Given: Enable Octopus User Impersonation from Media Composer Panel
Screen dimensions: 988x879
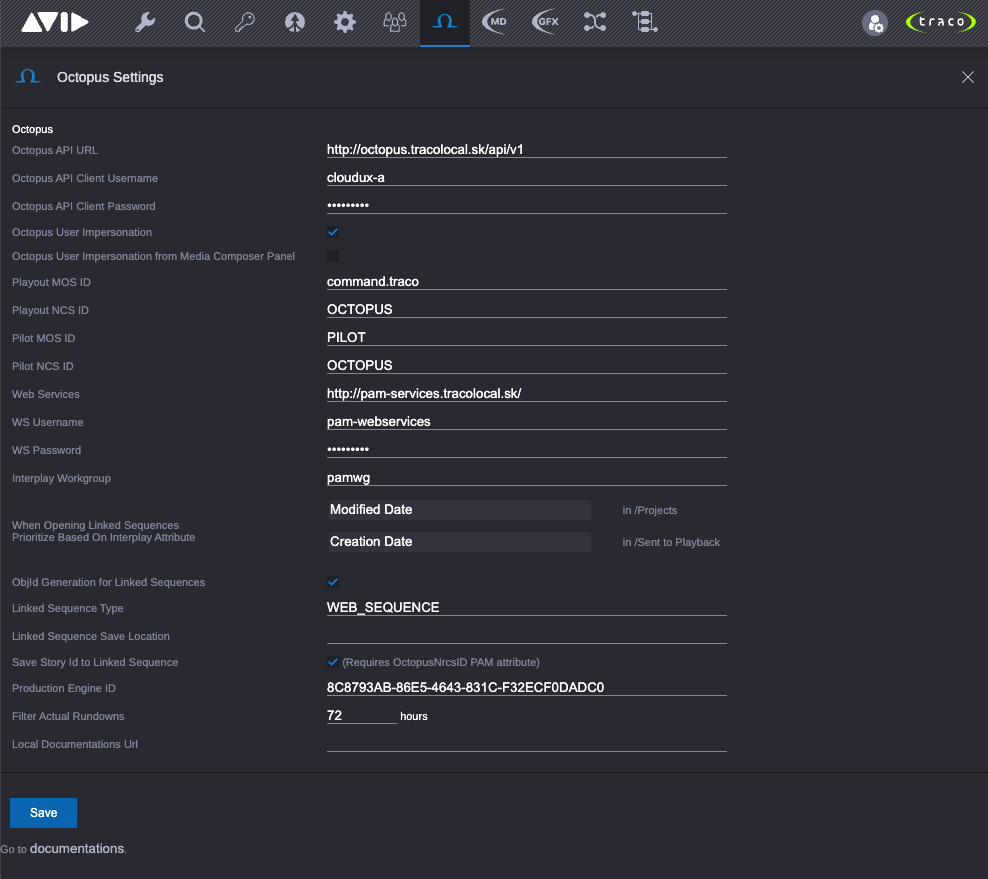Looking at the screenshot, I should point(332,257).
